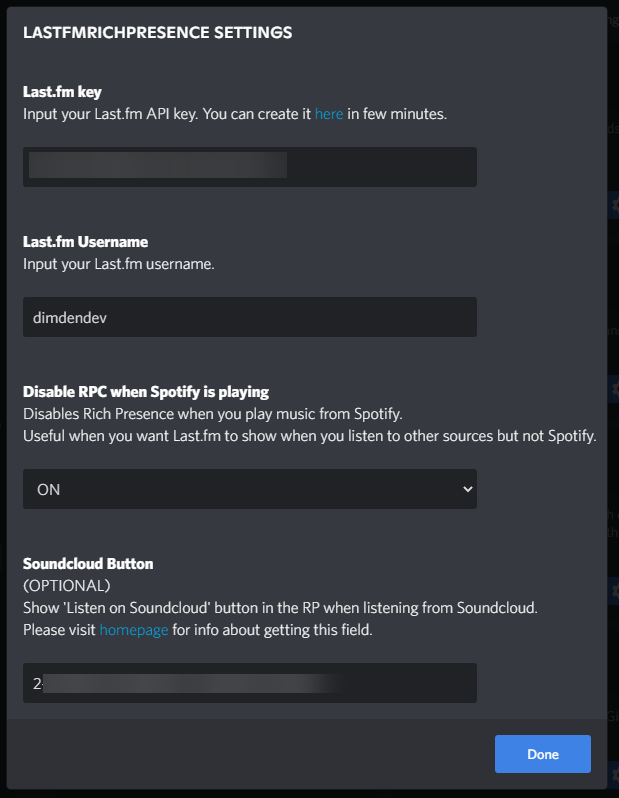This screenshot has width=619, height=798.
Task: Click the 'Input your Last.fm username.' description
Action: pos(119,264)
